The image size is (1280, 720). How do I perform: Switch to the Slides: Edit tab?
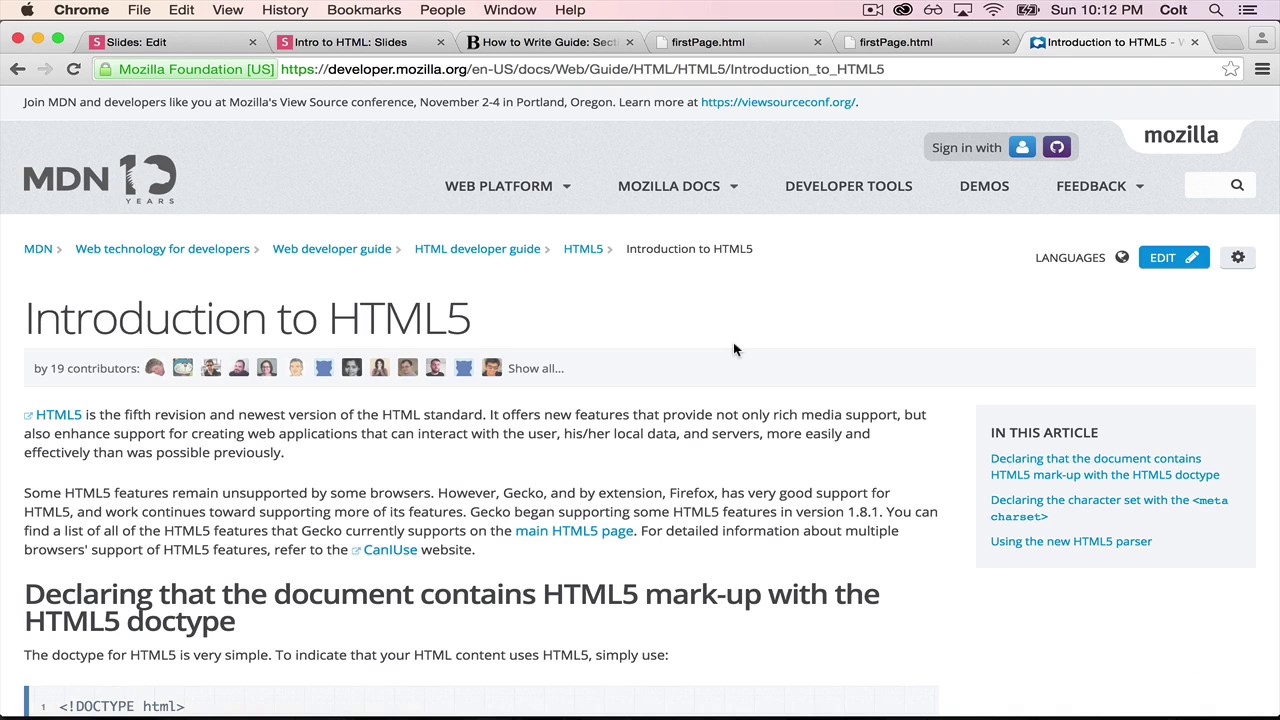[170, 42]
